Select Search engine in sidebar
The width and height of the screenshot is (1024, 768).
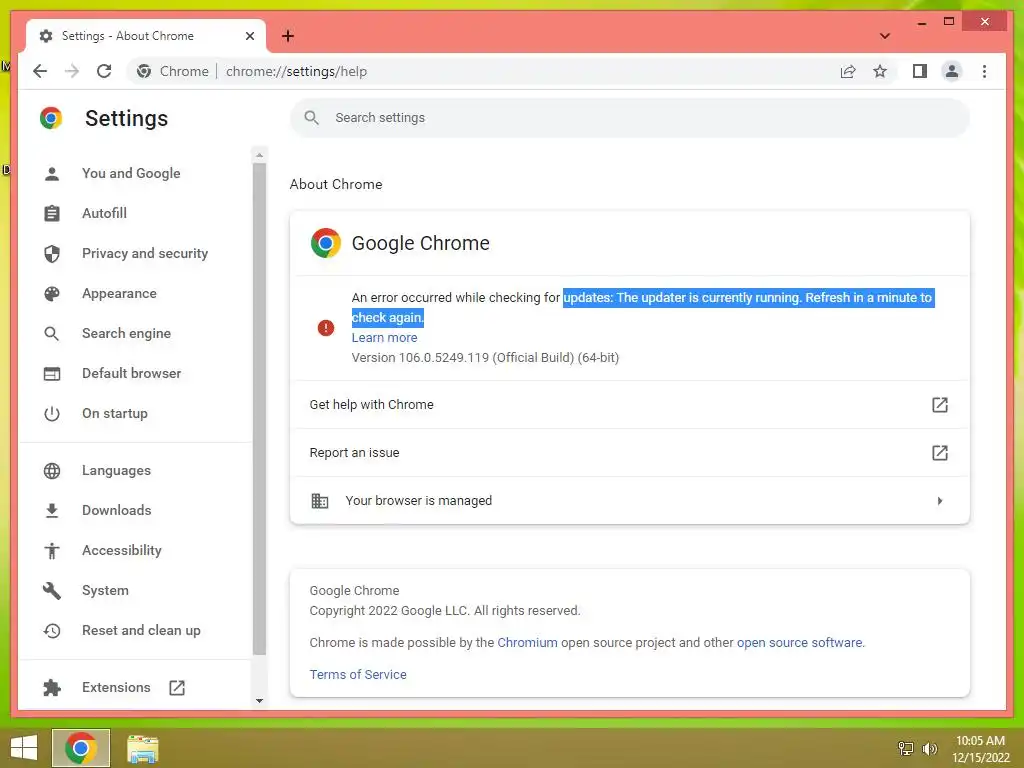click(x=126, y=333)
